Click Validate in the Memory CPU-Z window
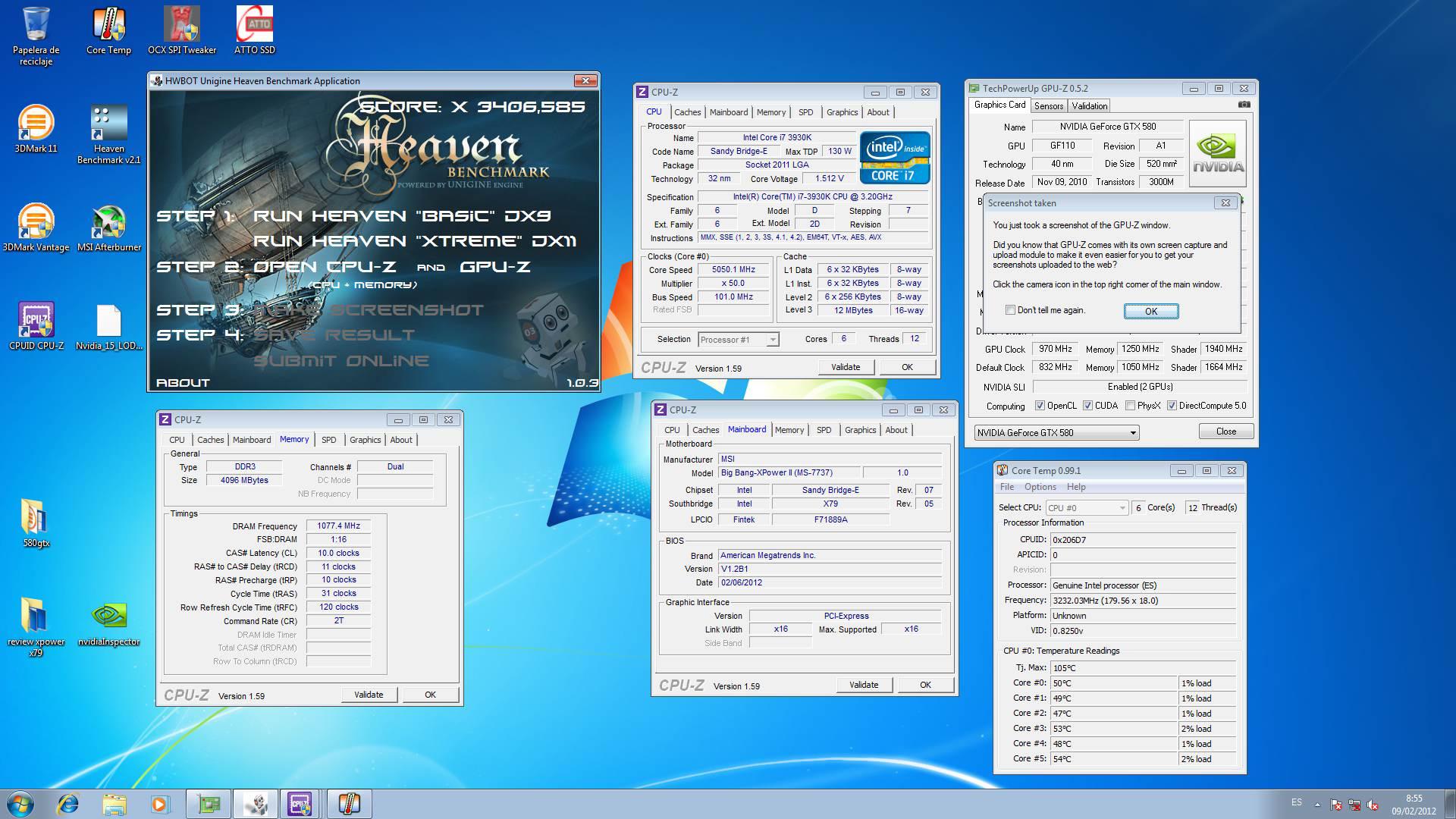The height and width of the screenshot is (819, 1456). 369,695
